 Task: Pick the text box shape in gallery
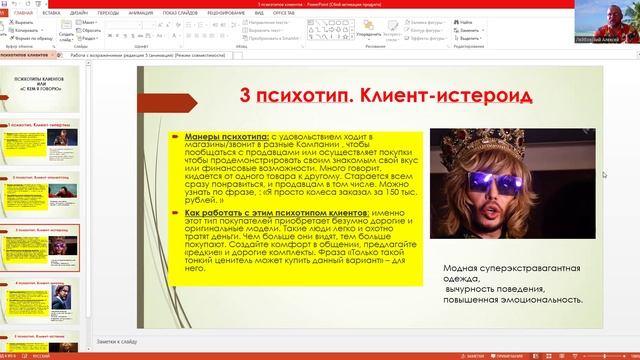pos(311,22)
